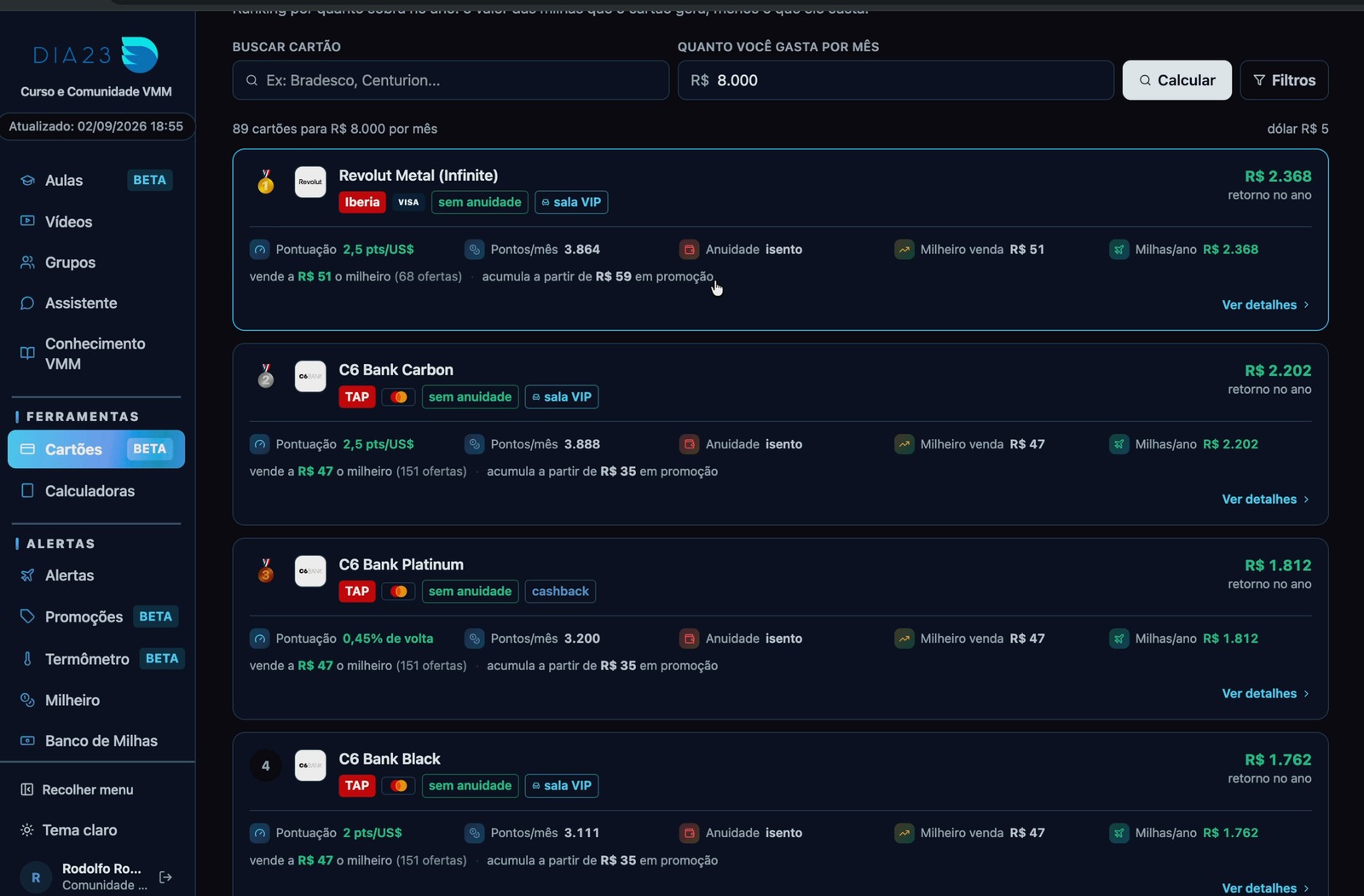The height and width of the screenshot is (896, 1364).
Task: Click 'Atualizado: 02/09/2026 18:55' badge
Action: pos(96,126)
